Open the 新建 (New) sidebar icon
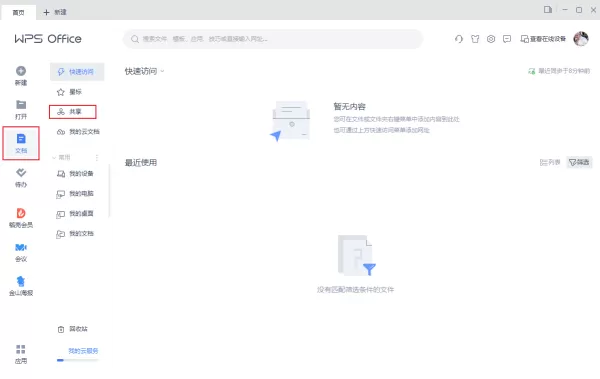This screenshot has height=379, width=600. point(21,75)
